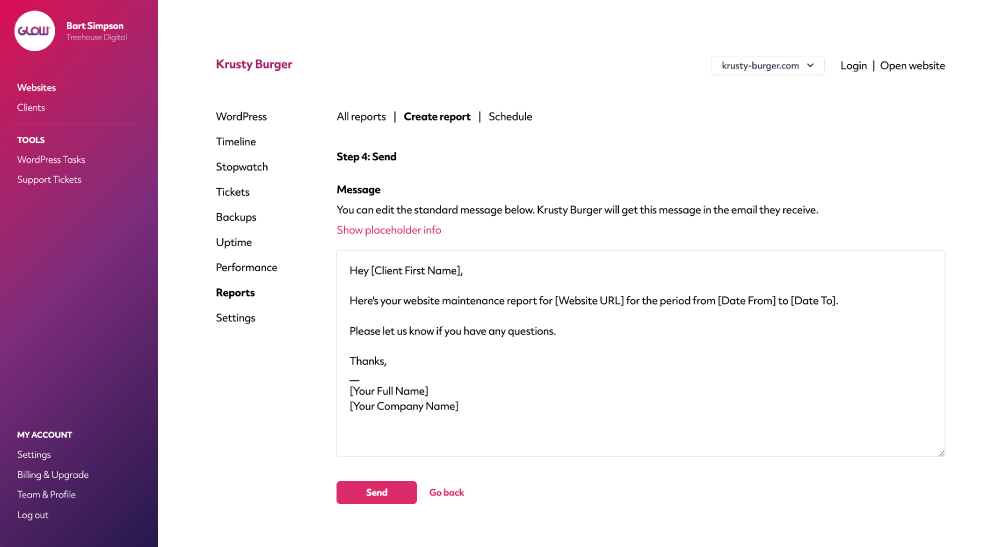This screenshot has width=1000, height=547.
Task: Open WordPress section in site menu
Action: click(x=241, y=117)
